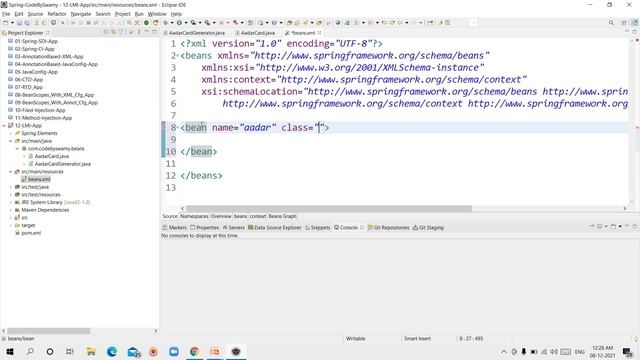Open the Beans Graph editor tab
The image size is (640, 360).
[x=282, y=216]
